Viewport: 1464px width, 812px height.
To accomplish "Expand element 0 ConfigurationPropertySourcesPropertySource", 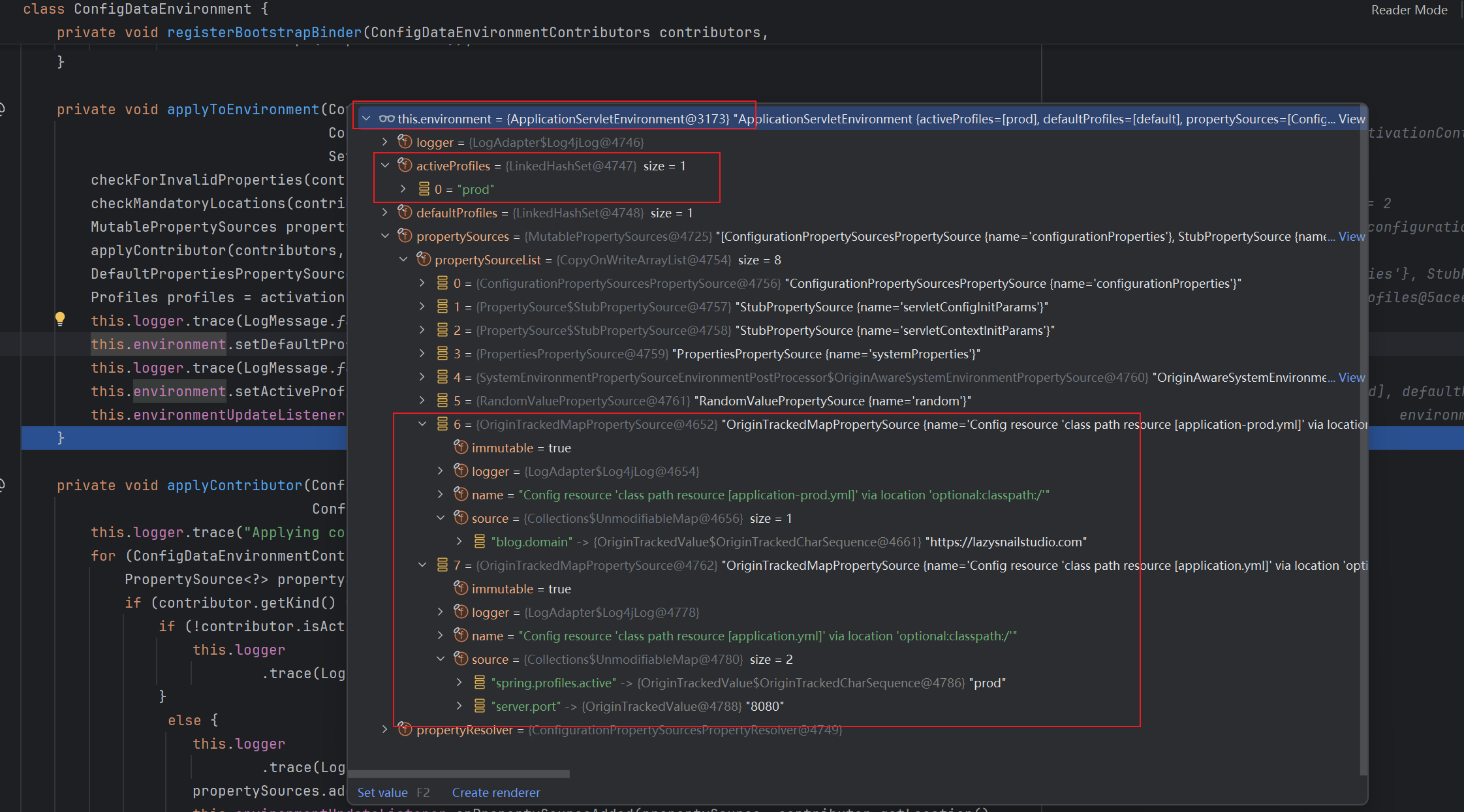I will pyautogui.click(x=422, y=283).
